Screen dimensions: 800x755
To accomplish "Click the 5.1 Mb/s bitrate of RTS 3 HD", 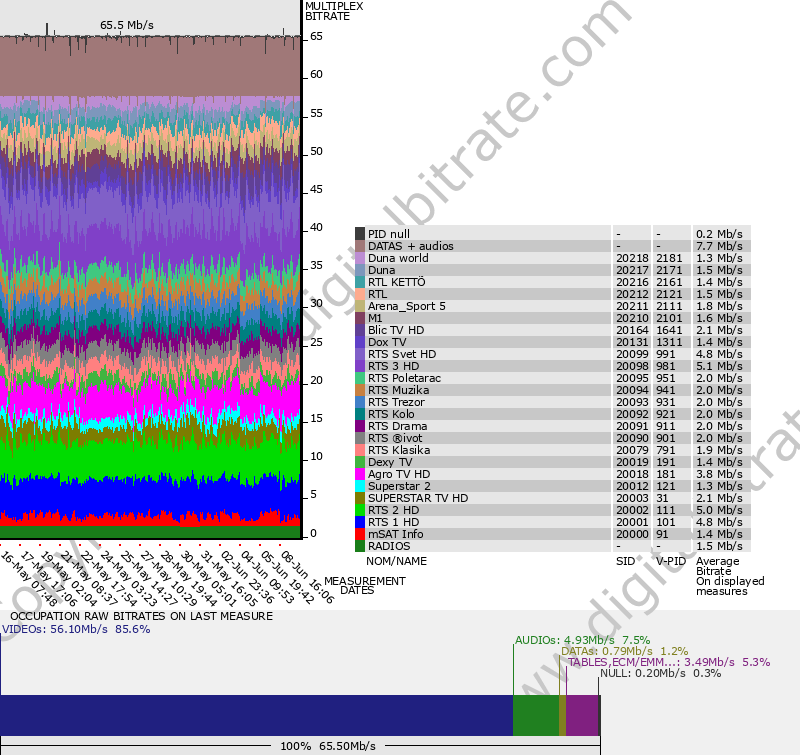I will pos(719,366).
